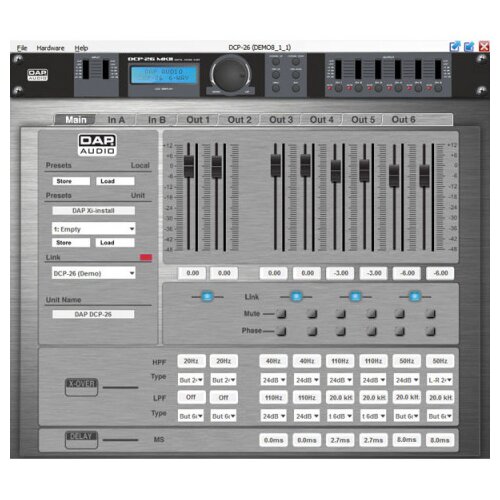
Task: Click the Out 5 HPF frequency 50Hz field
Action: pyautogui.click(x=407, y=361)
